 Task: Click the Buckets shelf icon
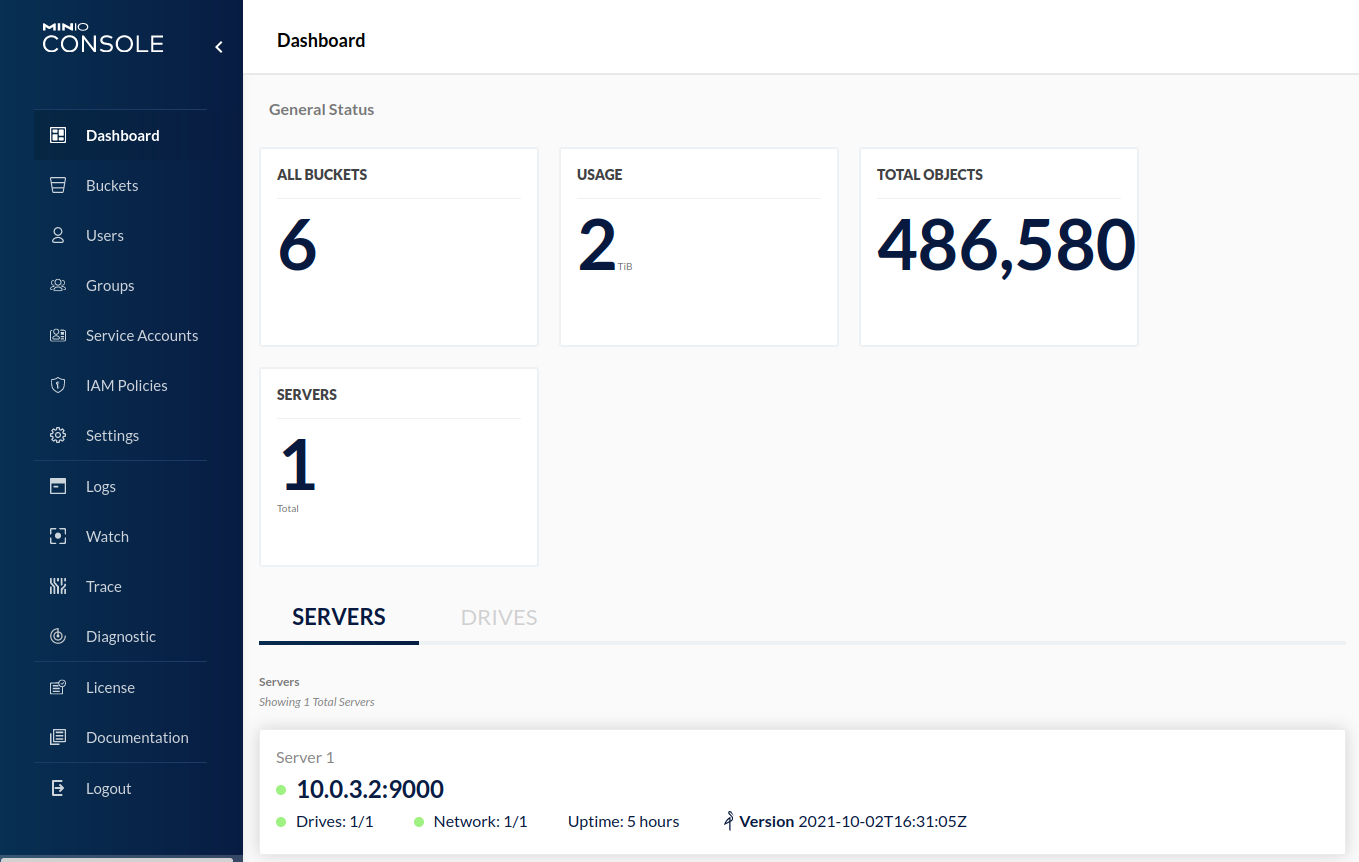(x=58, y=185)
